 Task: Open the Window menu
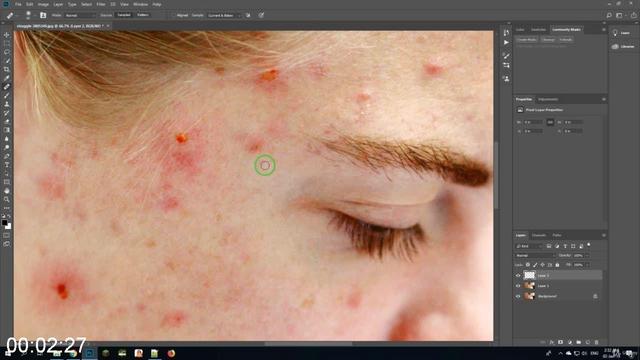coord(140,4)
